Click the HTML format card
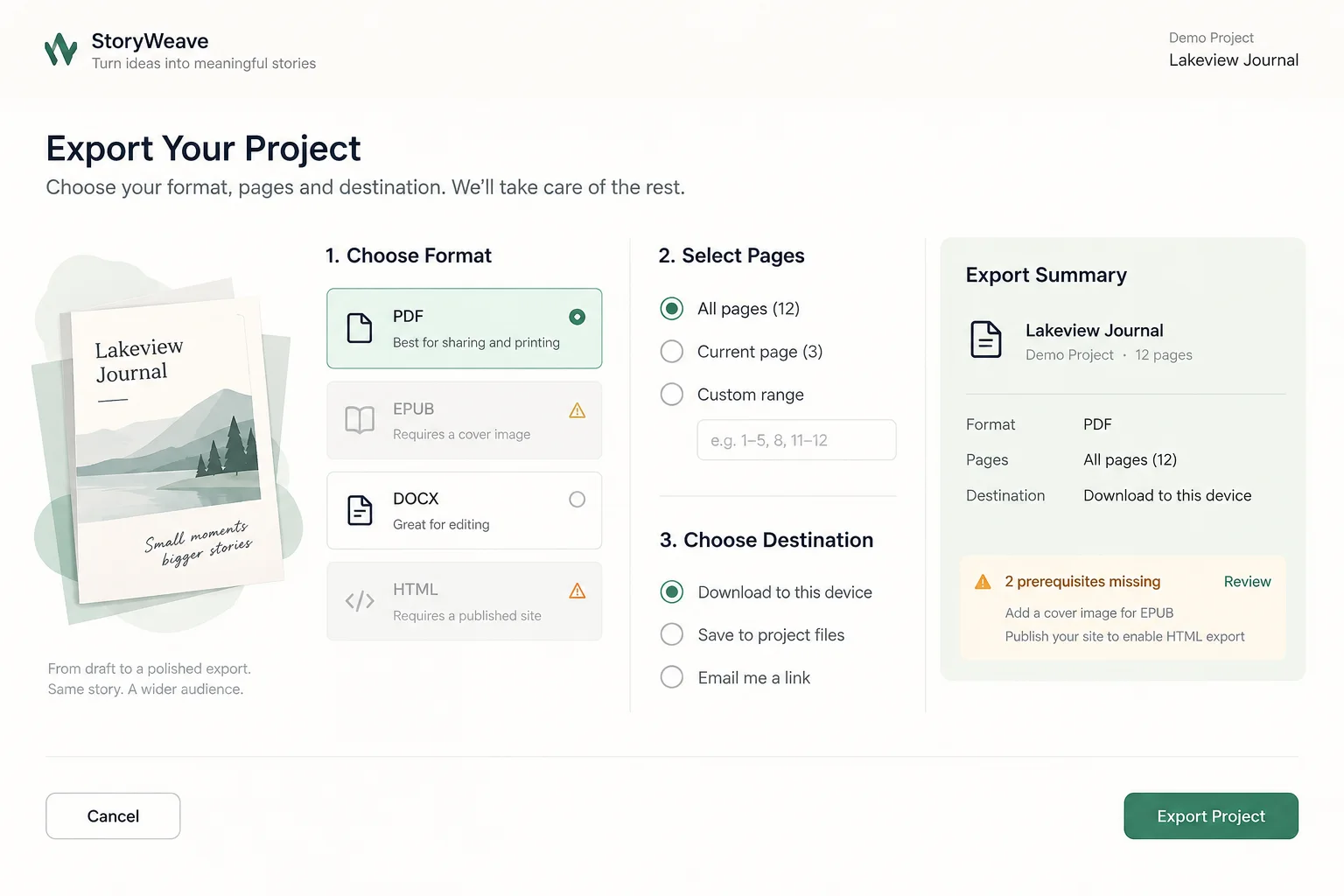Screen dimensions: 1344x896 click(464, 601)
